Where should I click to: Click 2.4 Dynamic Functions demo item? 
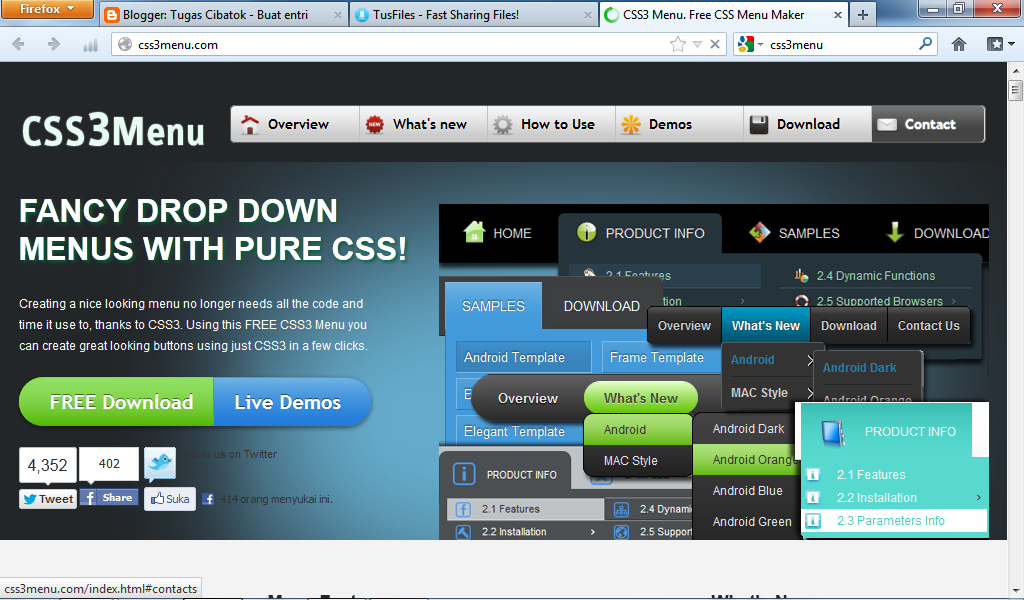pos(875,276)
